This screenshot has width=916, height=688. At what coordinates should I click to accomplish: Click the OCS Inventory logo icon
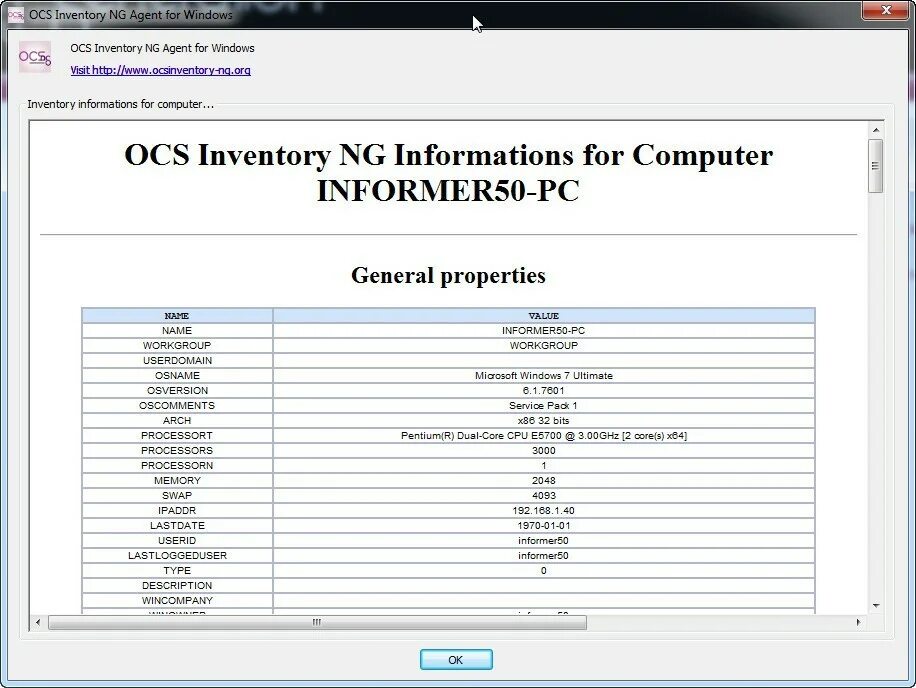pos(34,57)
